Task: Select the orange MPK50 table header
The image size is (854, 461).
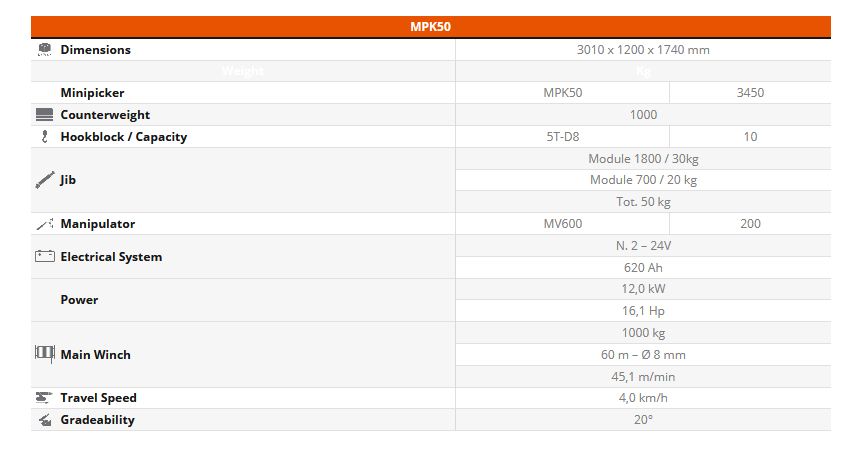Action: point(431,27)
